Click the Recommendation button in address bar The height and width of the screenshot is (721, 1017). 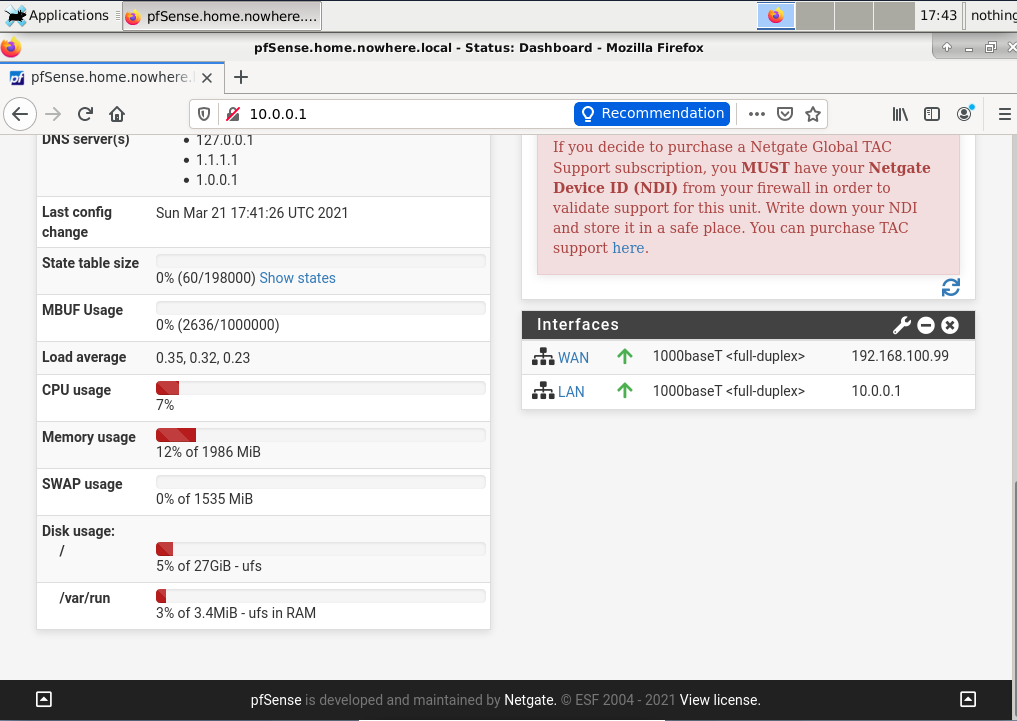click(x=652, y=113)
